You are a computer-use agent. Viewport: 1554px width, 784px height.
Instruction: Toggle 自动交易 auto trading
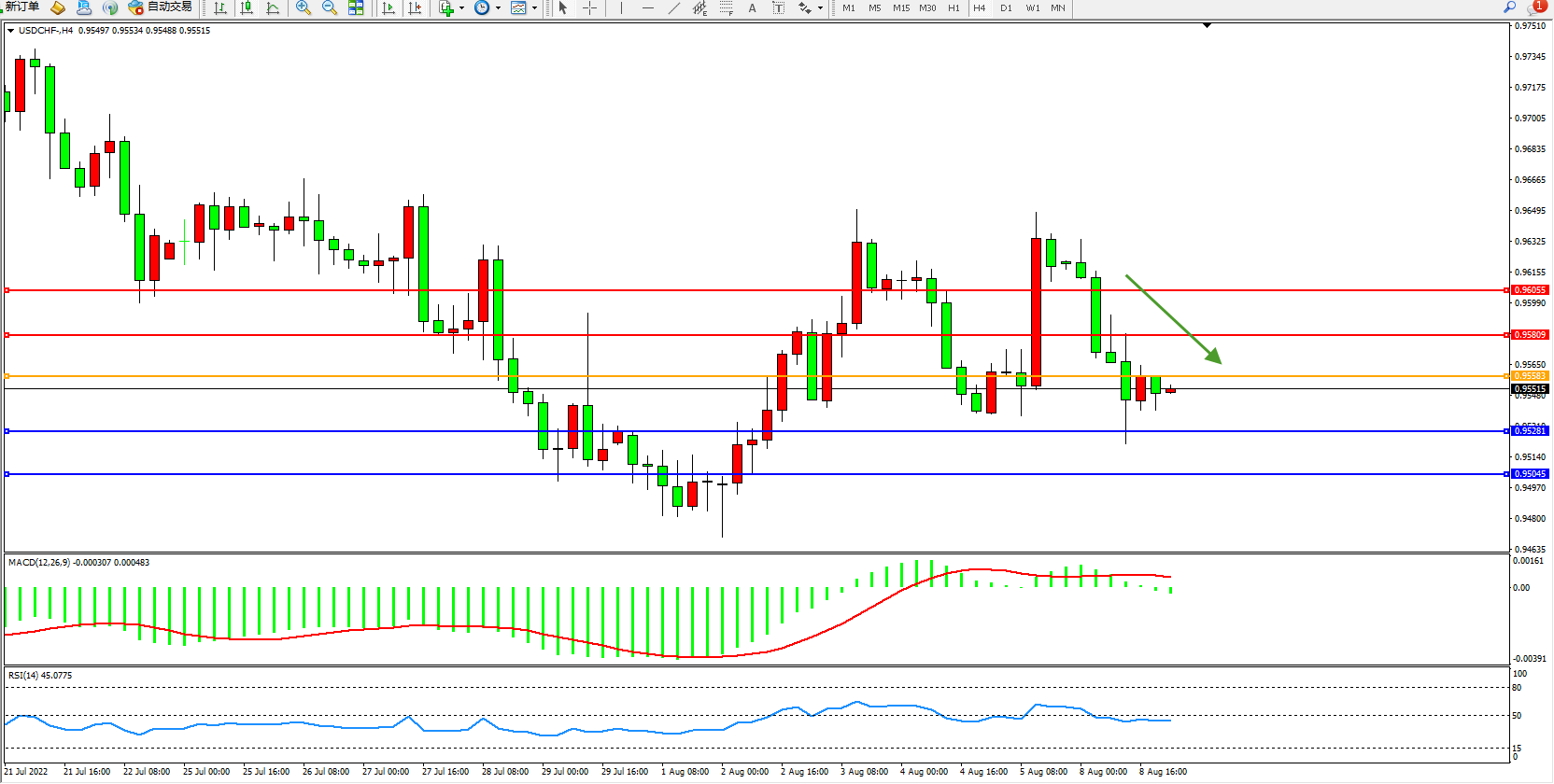(161, 7)
